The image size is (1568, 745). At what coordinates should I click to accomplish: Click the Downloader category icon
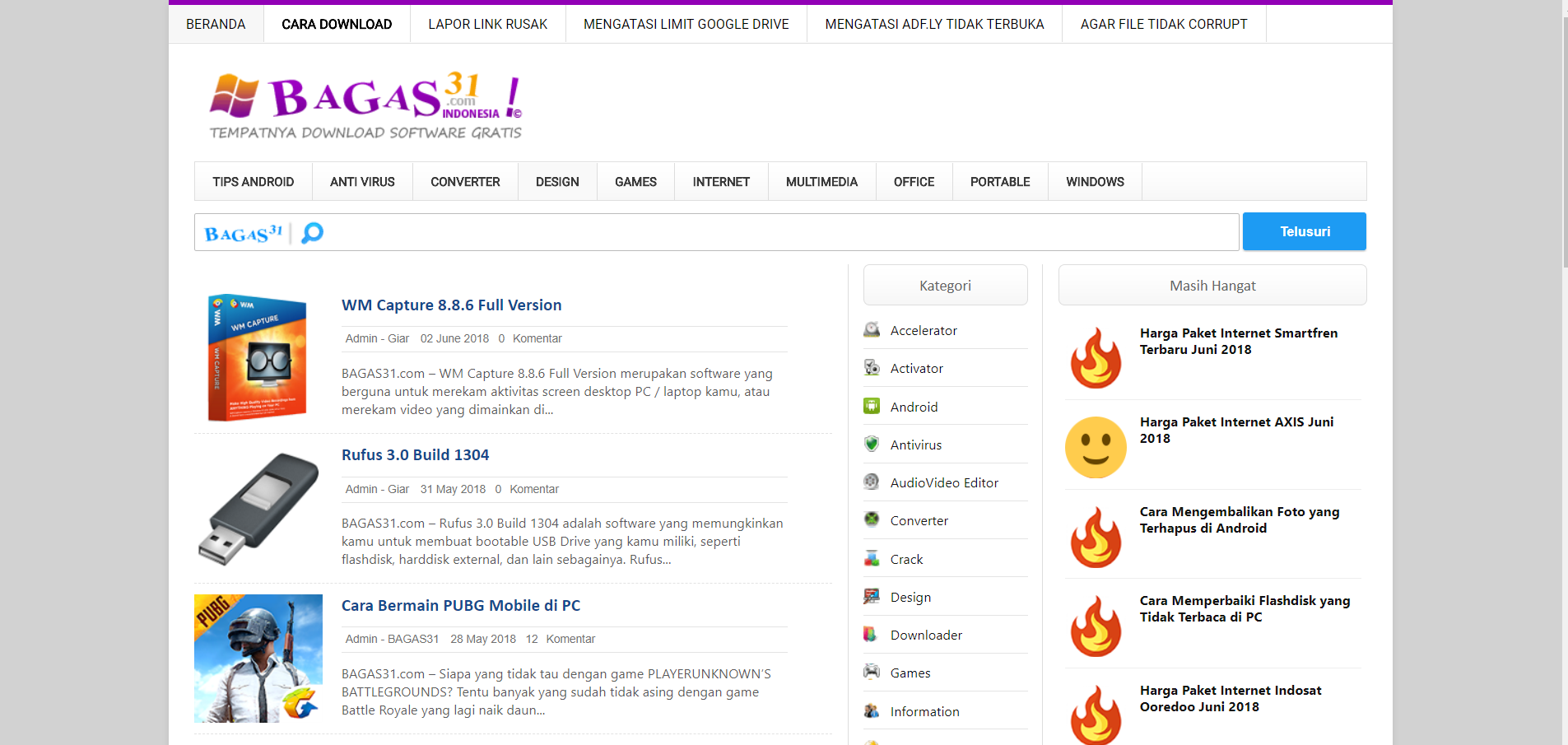870,635
